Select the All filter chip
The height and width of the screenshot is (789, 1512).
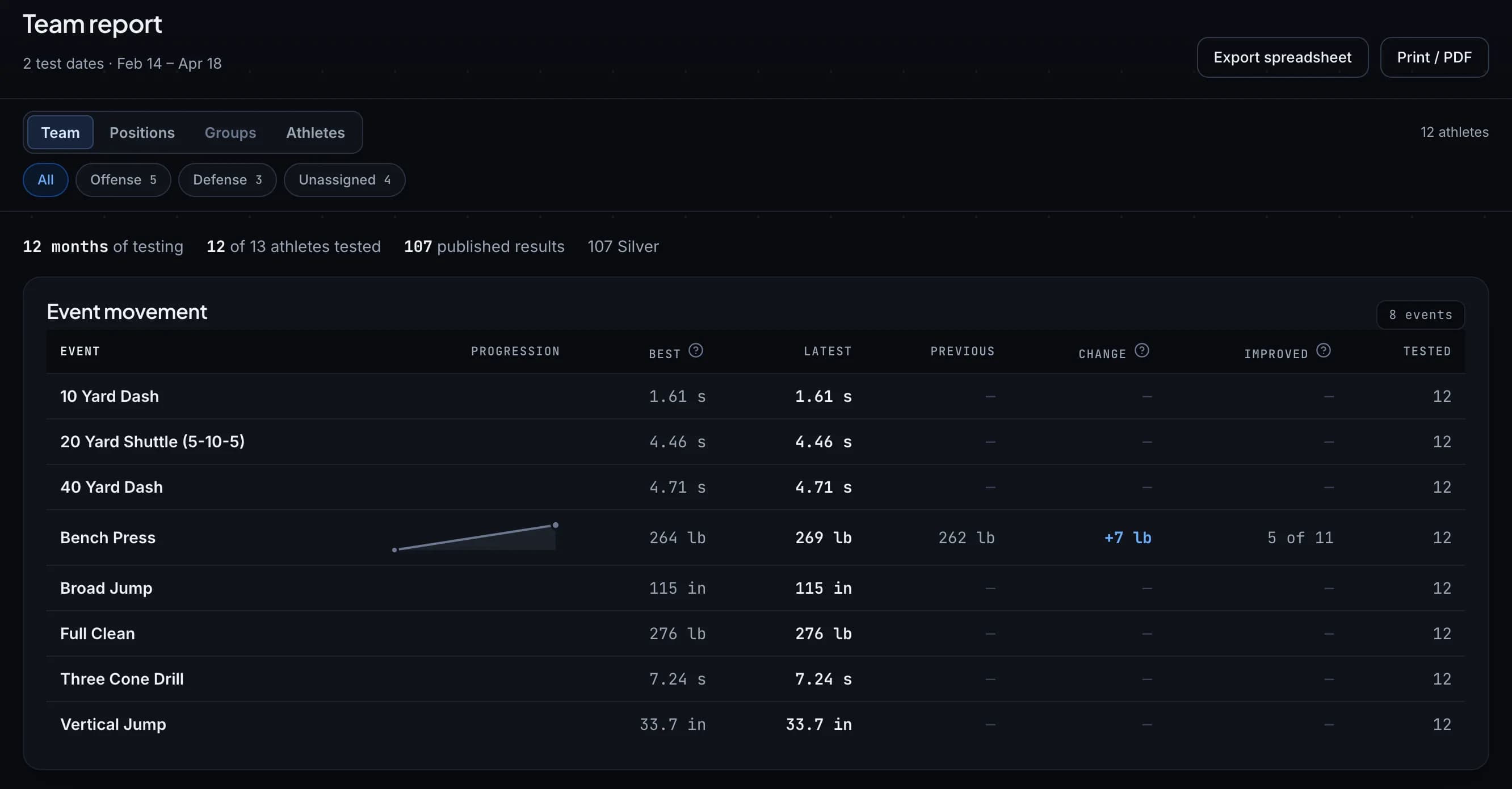point(46,179)
